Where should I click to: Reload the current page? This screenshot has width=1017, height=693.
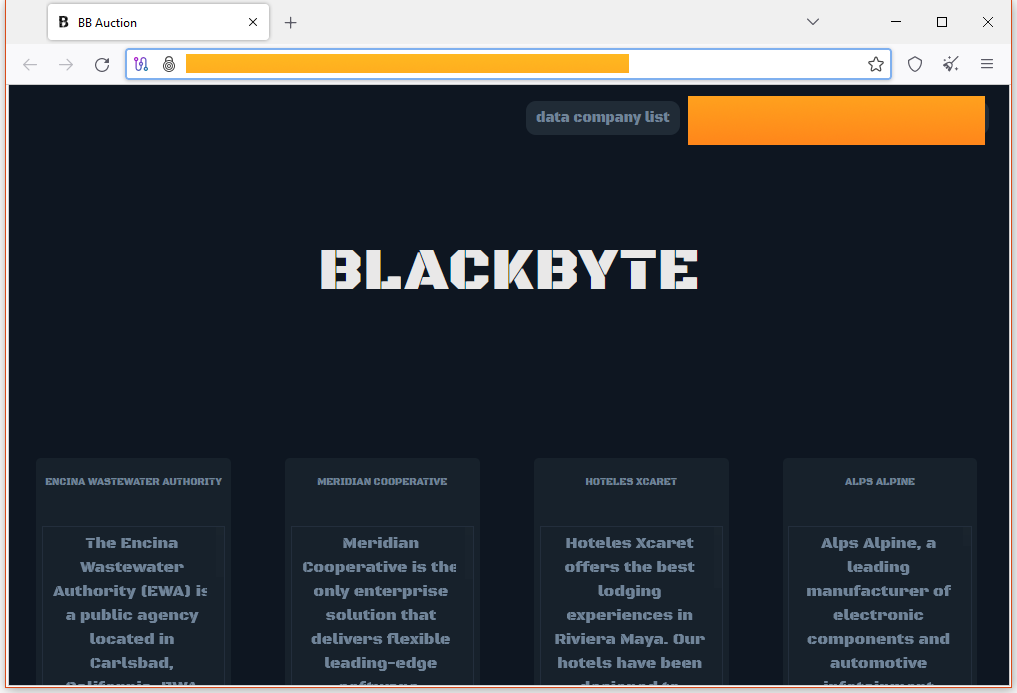coord(101,63)
